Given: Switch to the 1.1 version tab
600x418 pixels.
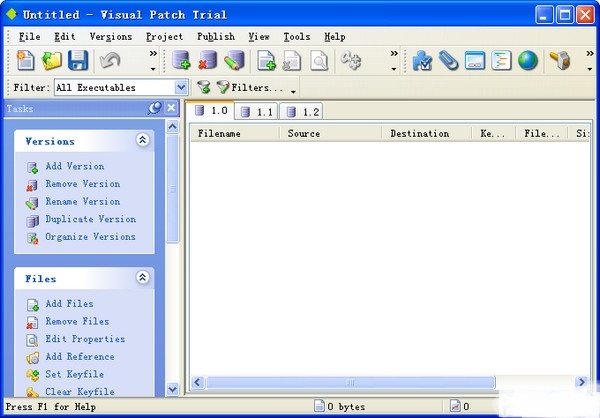Looking at the screenshot, I should click(256, 112).
